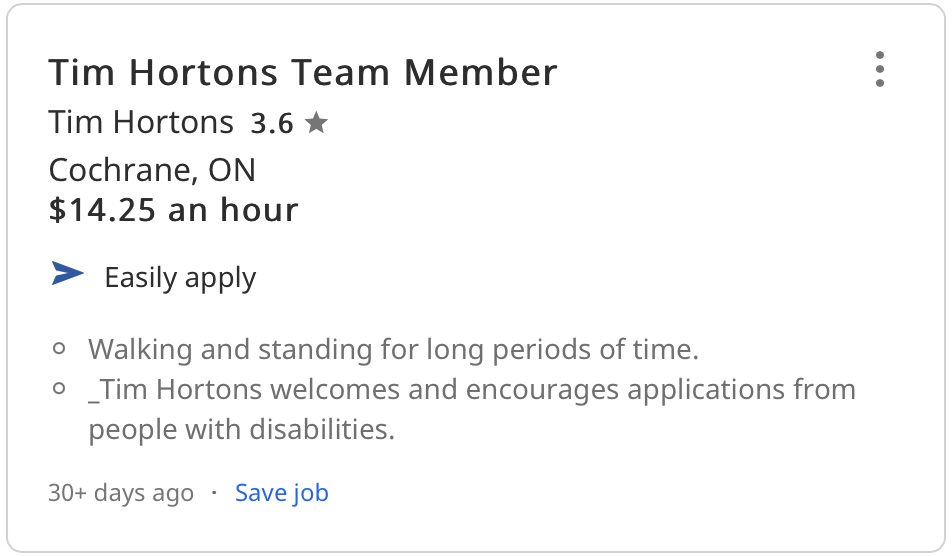Click the first hollow bullet point circle
The height and width of the screenshot is (556, 952).
pyautogui.click(x=59, y=349)
